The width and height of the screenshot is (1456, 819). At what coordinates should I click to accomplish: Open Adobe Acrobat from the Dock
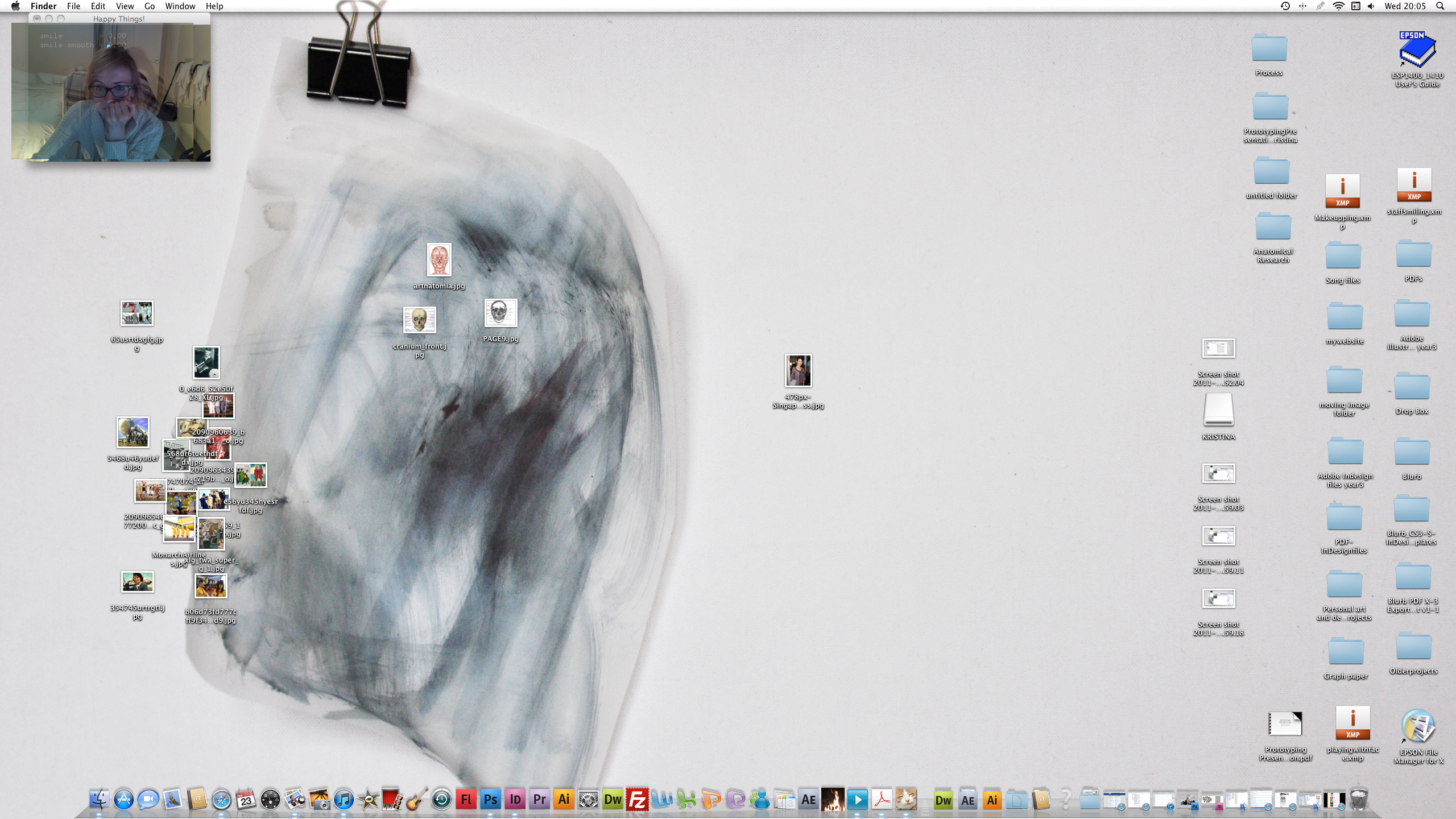pyautogui.click(x=882, y=800)
